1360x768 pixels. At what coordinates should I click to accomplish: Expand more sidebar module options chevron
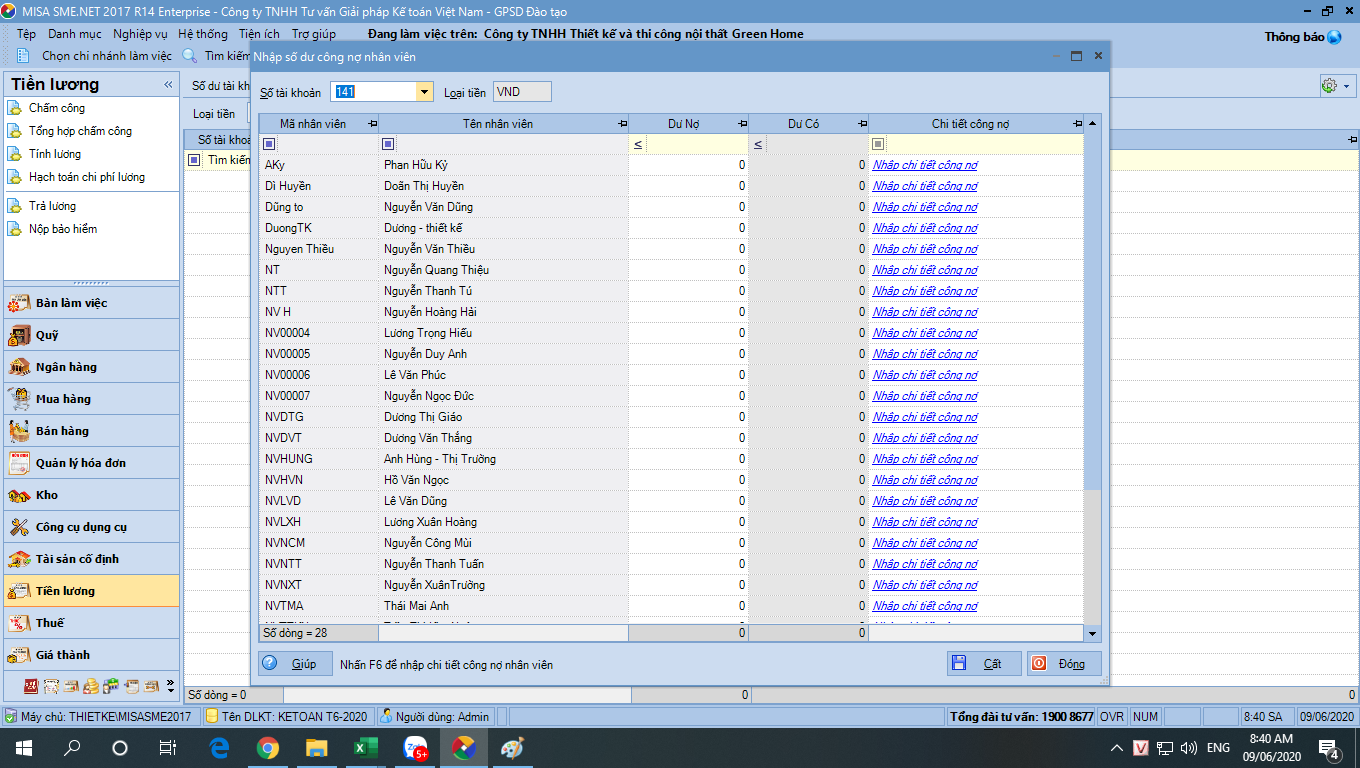click(170, 686)
